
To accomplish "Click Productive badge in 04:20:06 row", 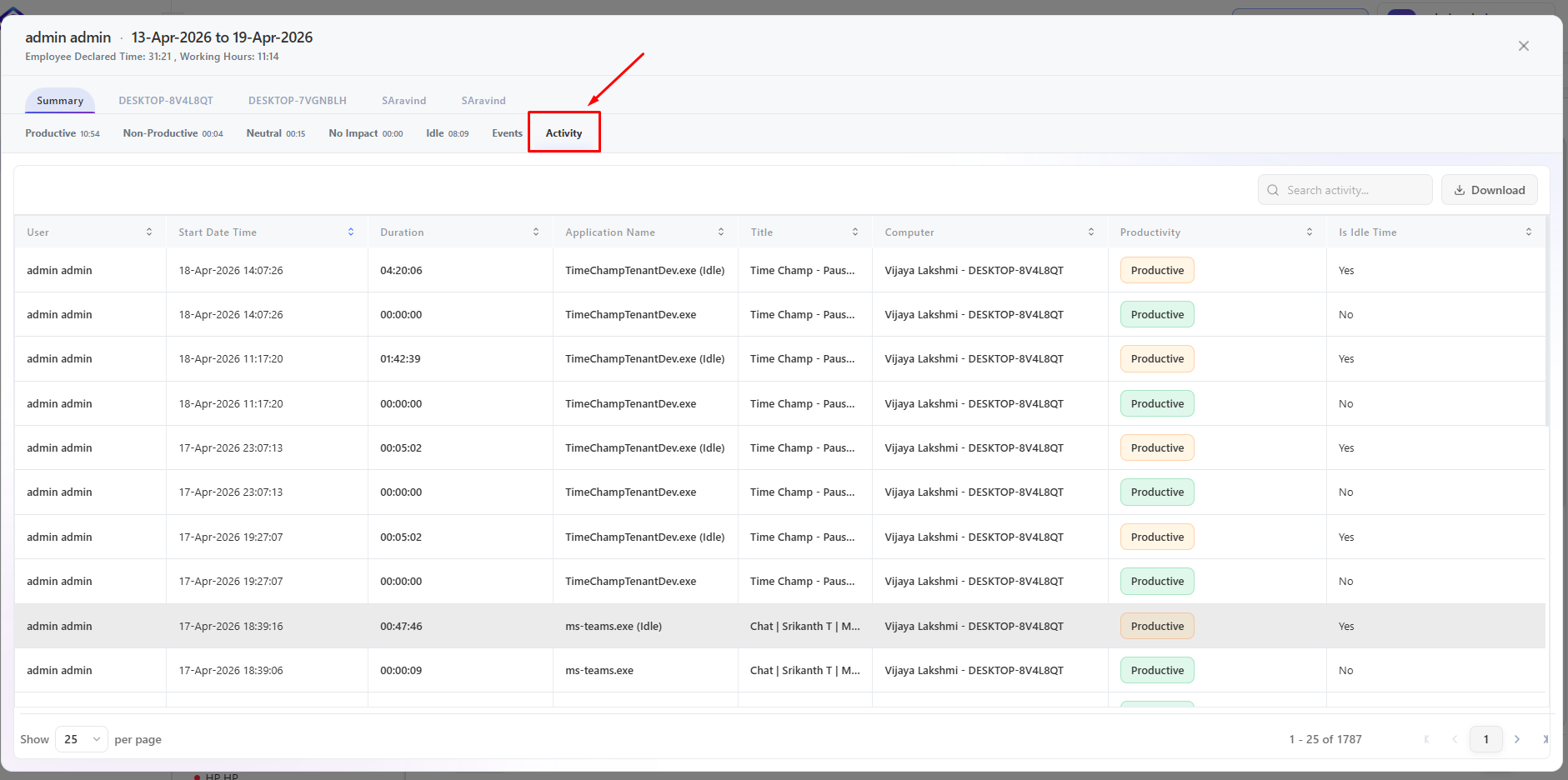I will click(1157, 271).
